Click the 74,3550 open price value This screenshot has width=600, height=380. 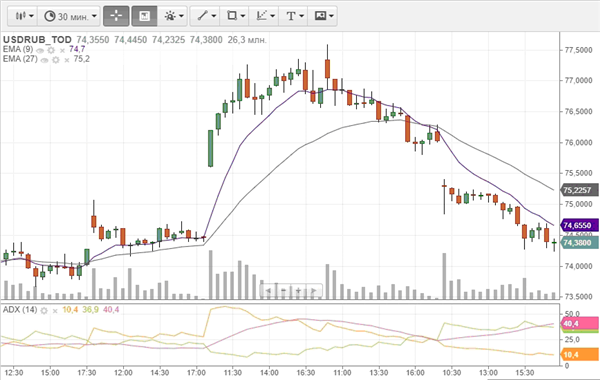point(93,40)
